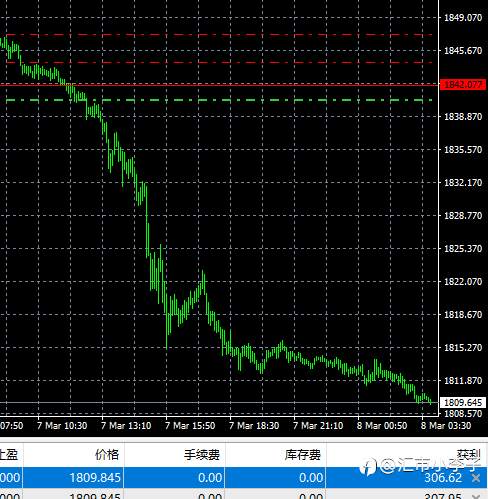This screenshot has width=488, height=499.
Task: Click the red 1842.077 price label
Action: (x=463, y=84)
